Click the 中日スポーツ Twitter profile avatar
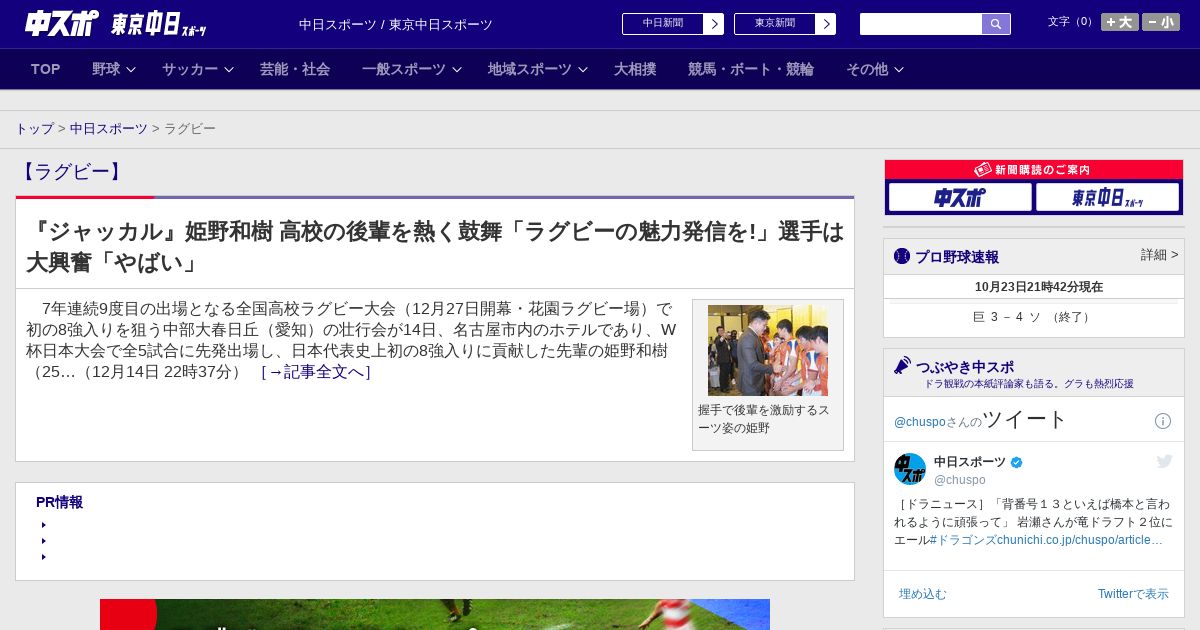 (x=910, y=469)
